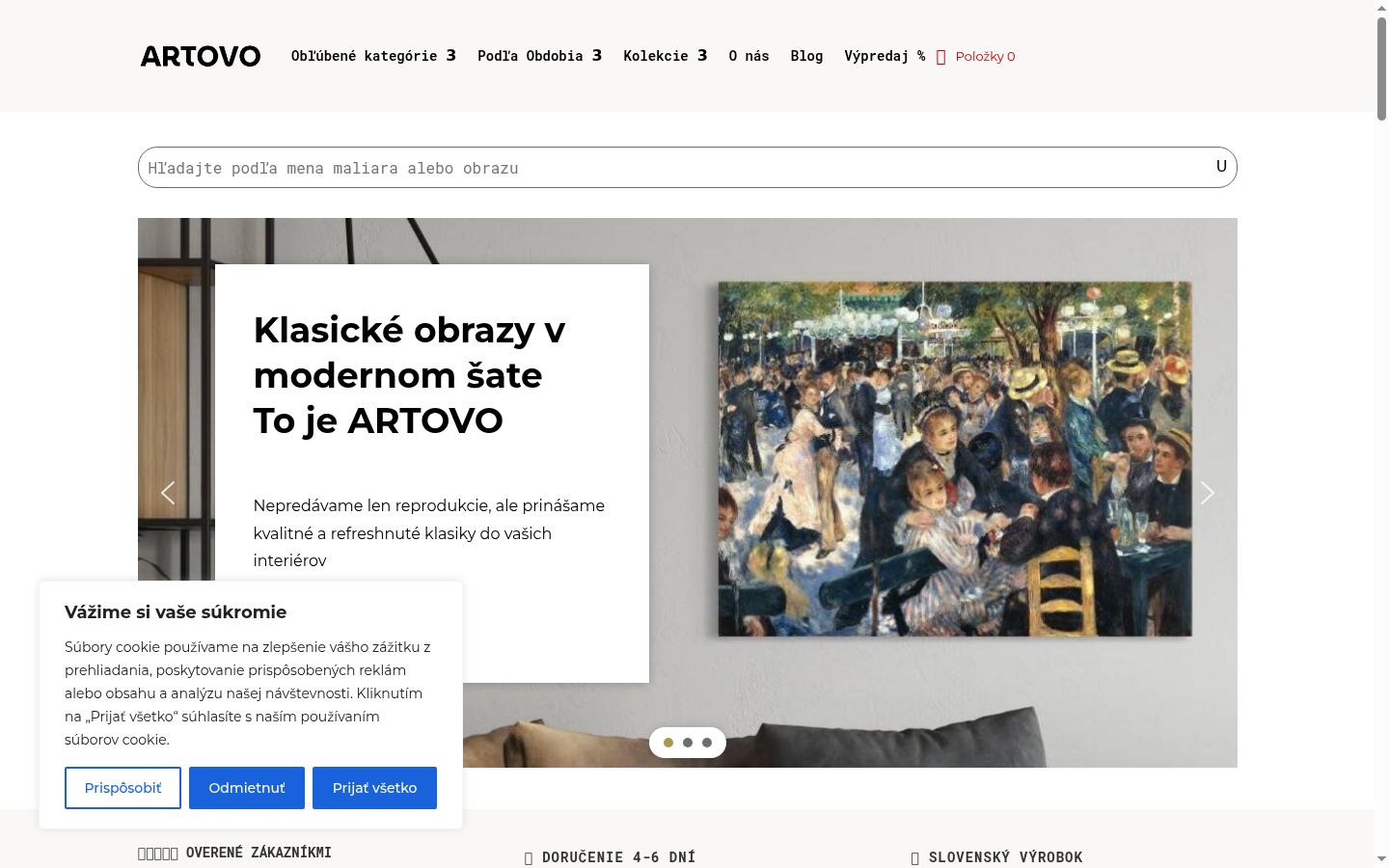Screen dimensions: 1389x868
Task: Open Položky 0 cart link
Action: pyautogui.click(x=985, y=57)
